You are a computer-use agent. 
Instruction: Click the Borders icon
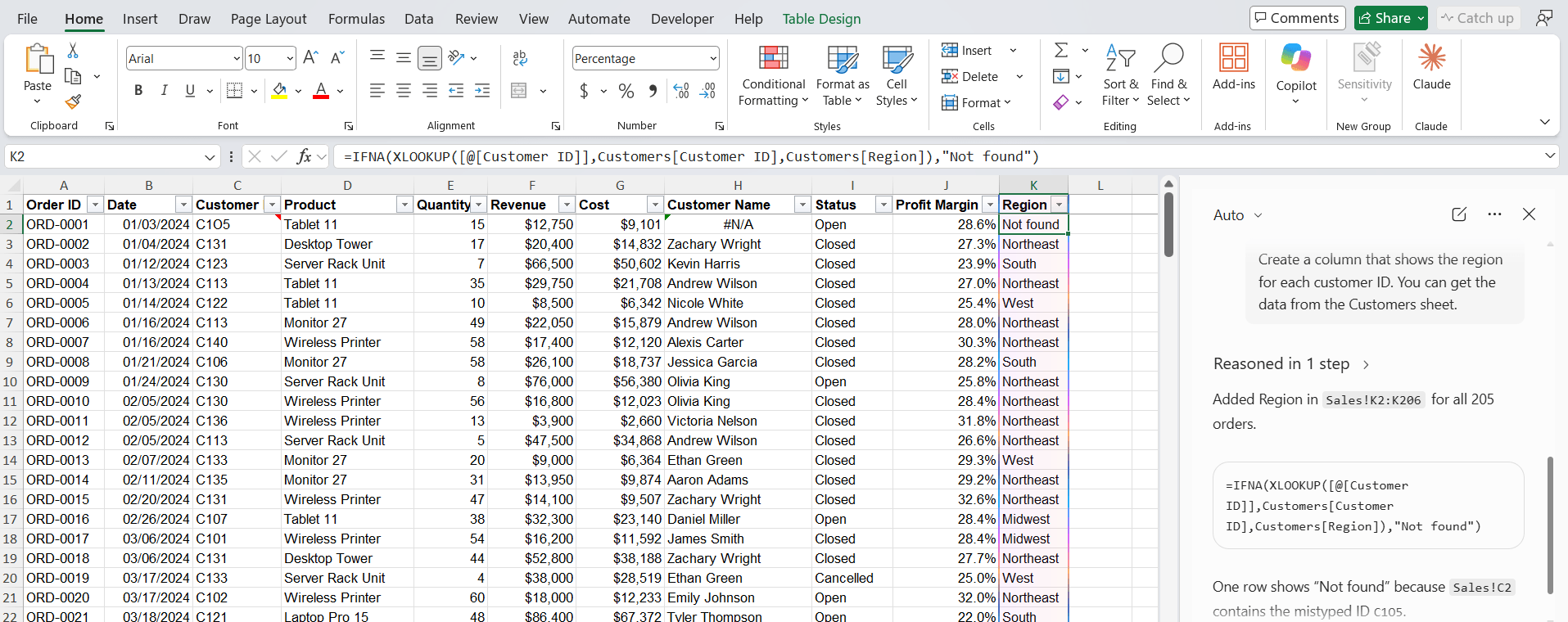pos(235,90)
